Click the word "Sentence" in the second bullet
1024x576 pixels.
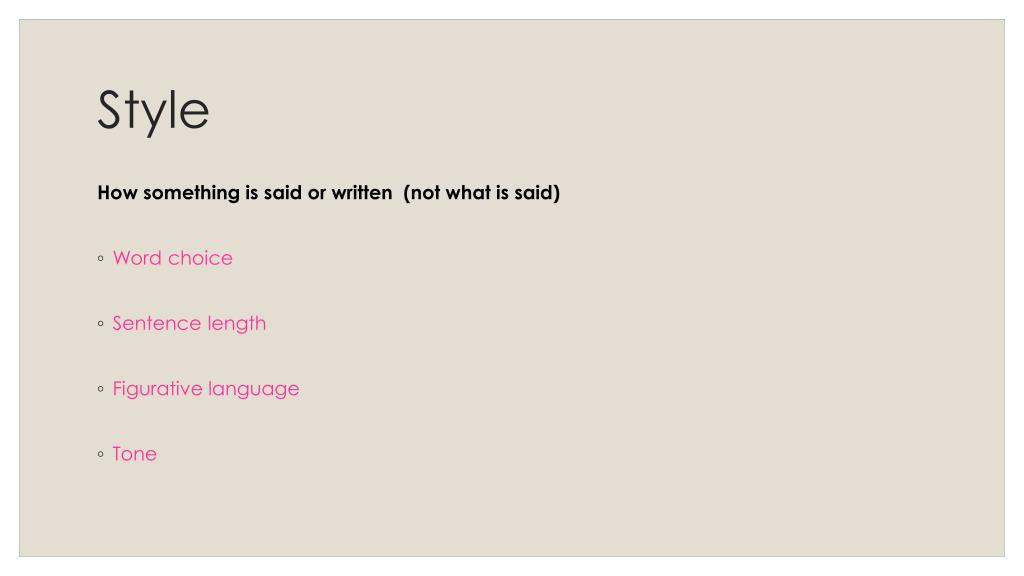click(x=157, y=323)
